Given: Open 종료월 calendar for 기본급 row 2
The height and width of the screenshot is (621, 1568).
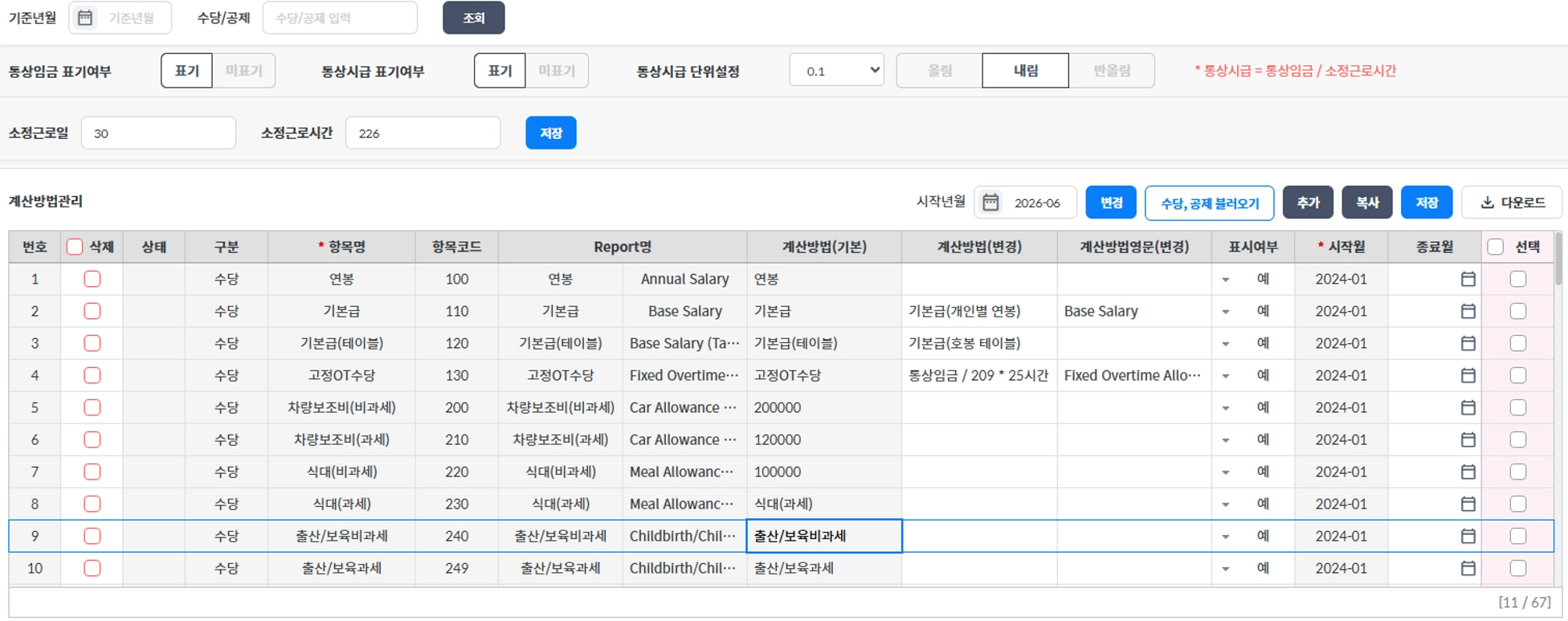Looking at the screenshot, I should tap(1468, 311).
